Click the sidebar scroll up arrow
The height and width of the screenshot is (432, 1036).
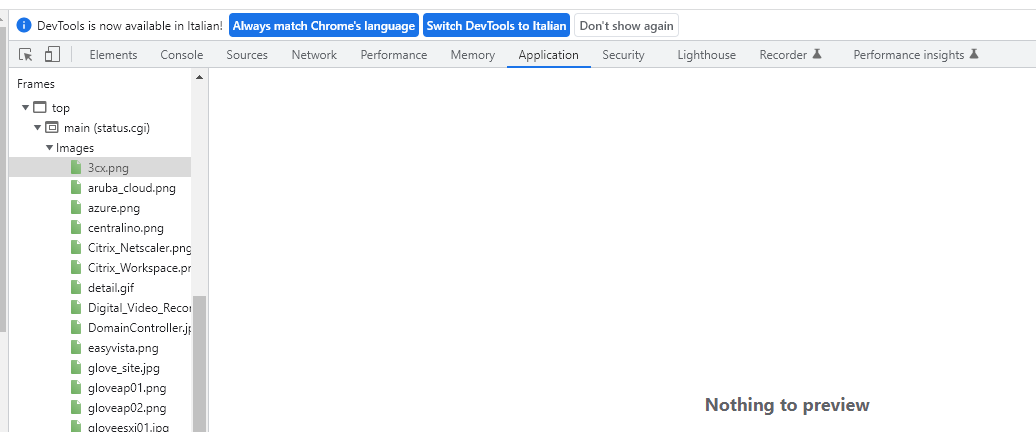pyautogui.click(x=199, y=77)
